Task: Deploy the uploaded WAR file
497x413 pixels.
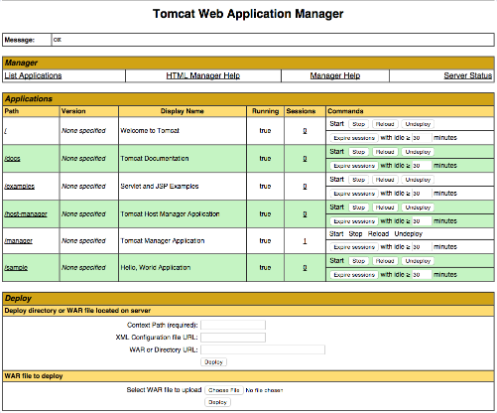Action: coord(217,402)
